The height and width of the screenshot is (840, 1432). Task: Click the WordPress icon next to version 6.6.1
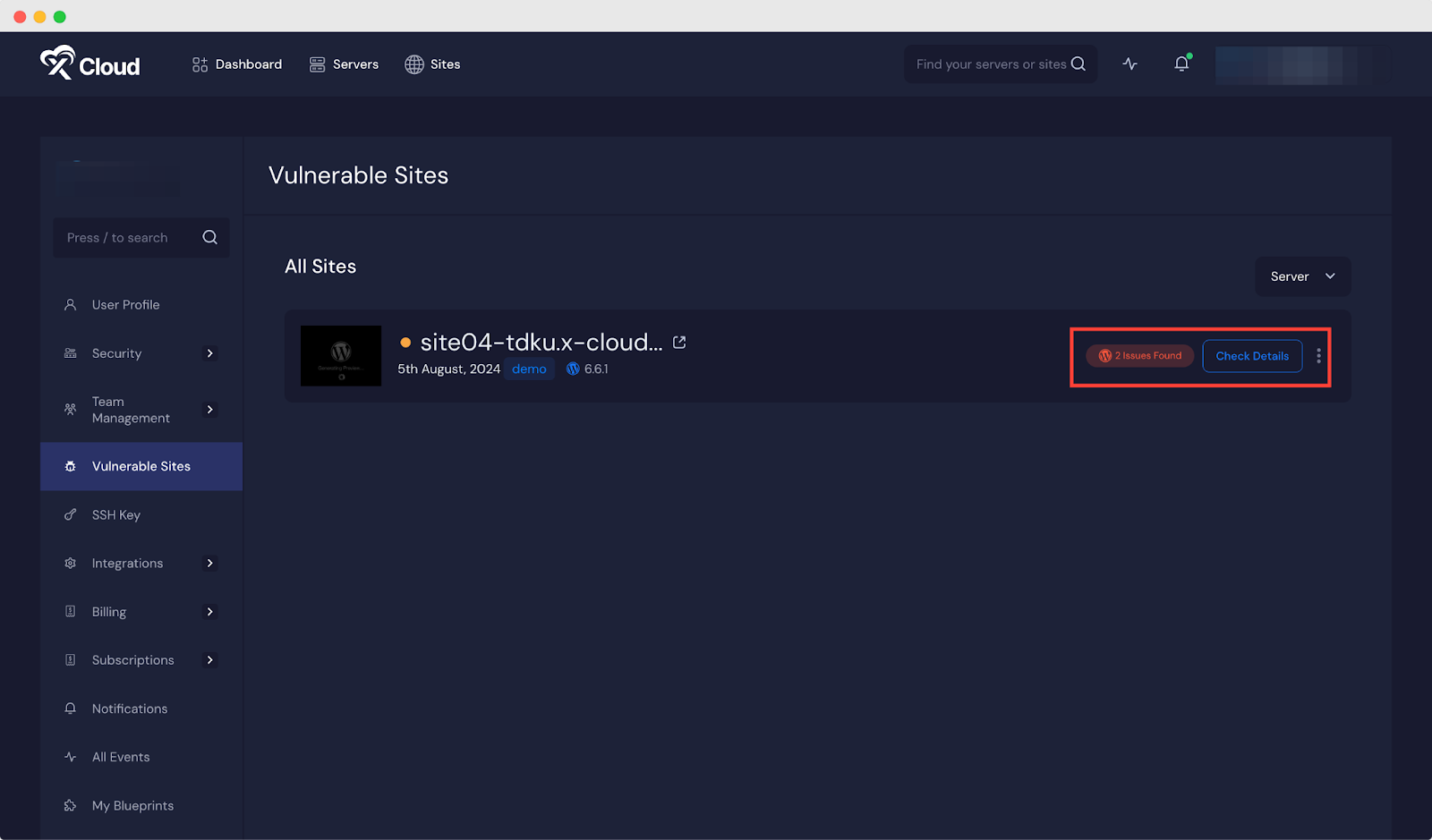point(573,369)
